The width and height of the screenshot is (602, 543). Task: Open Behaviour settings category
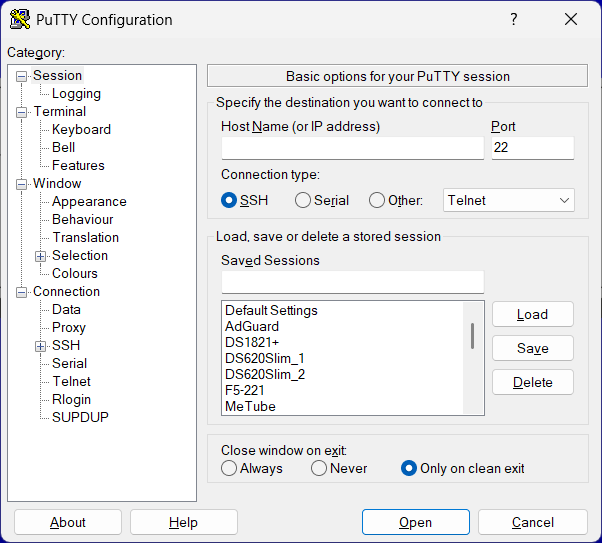pyautogui.click(x=83, y=220)
